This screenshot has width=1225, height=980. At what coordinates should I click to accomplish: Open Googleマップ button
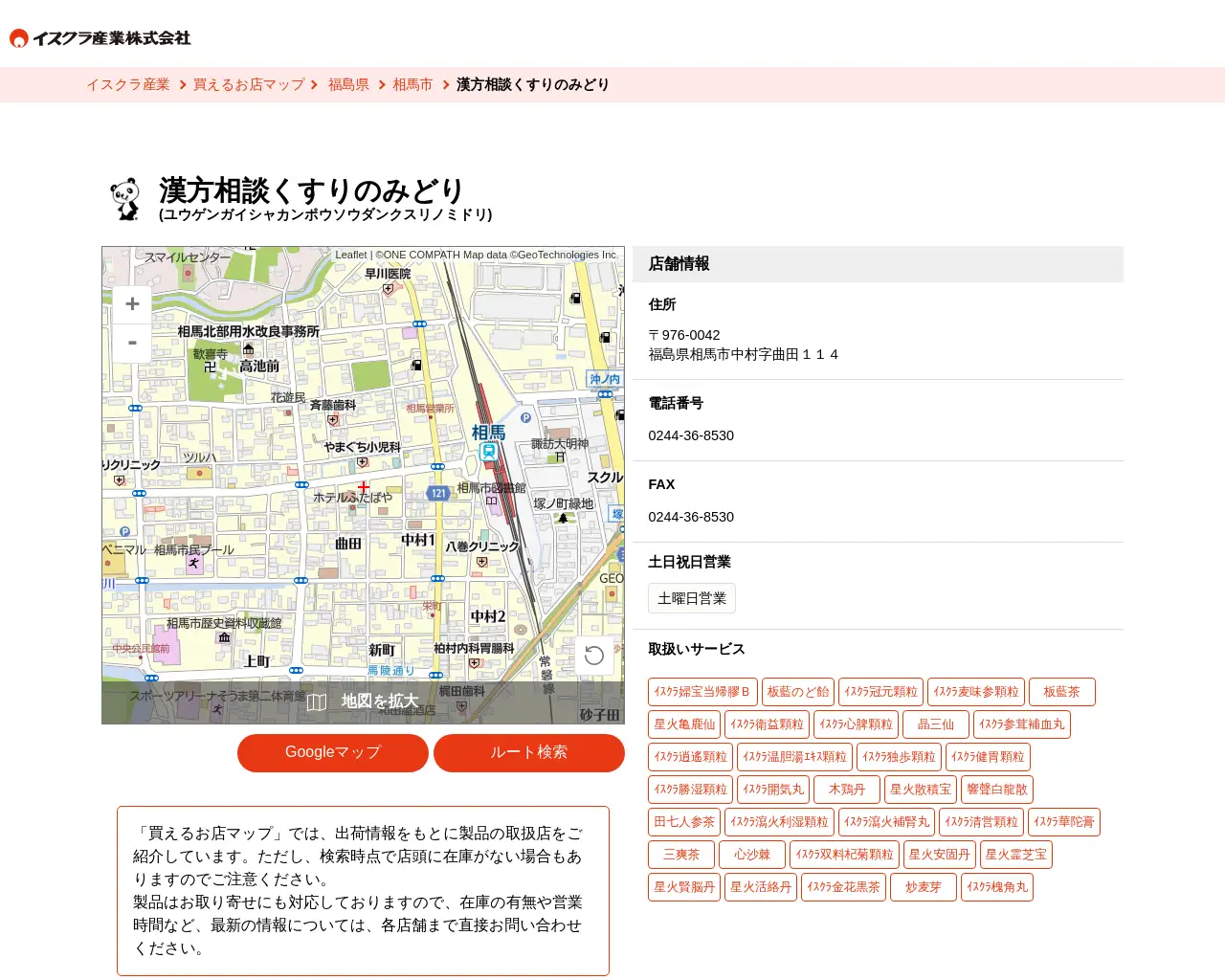pos(333,753)
